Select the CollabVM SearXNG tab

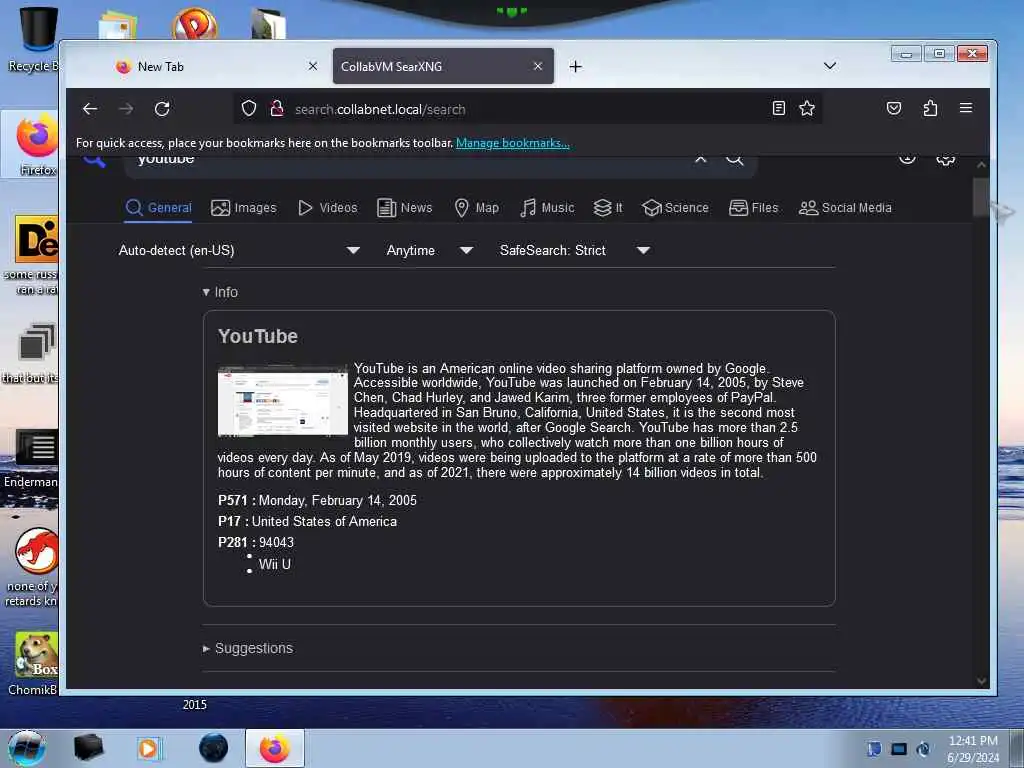(x=443, y=67)
